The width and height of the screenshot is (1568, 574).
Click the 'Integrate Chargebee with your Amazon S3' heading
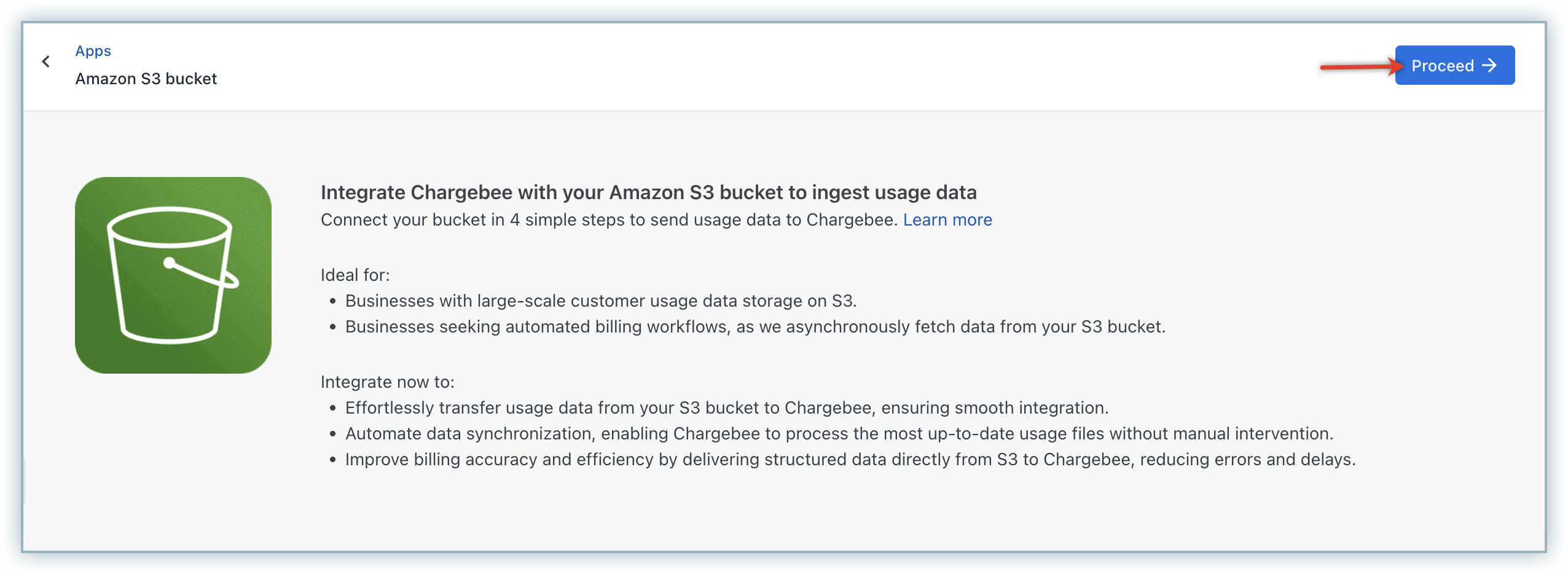(648, 192)
